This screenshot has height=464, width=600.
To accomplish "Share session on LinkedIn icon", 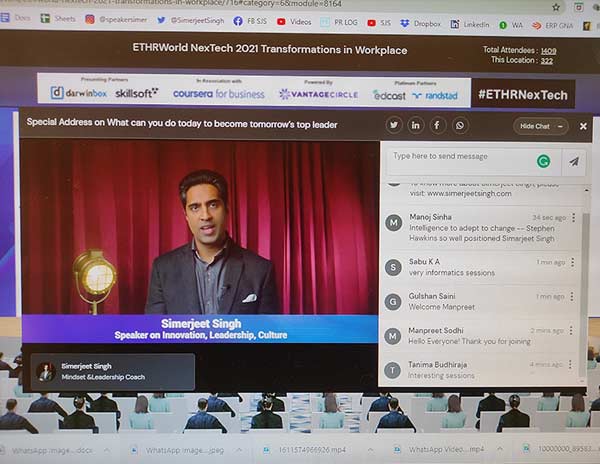I will pyautogui.click(x=416, y=125).
